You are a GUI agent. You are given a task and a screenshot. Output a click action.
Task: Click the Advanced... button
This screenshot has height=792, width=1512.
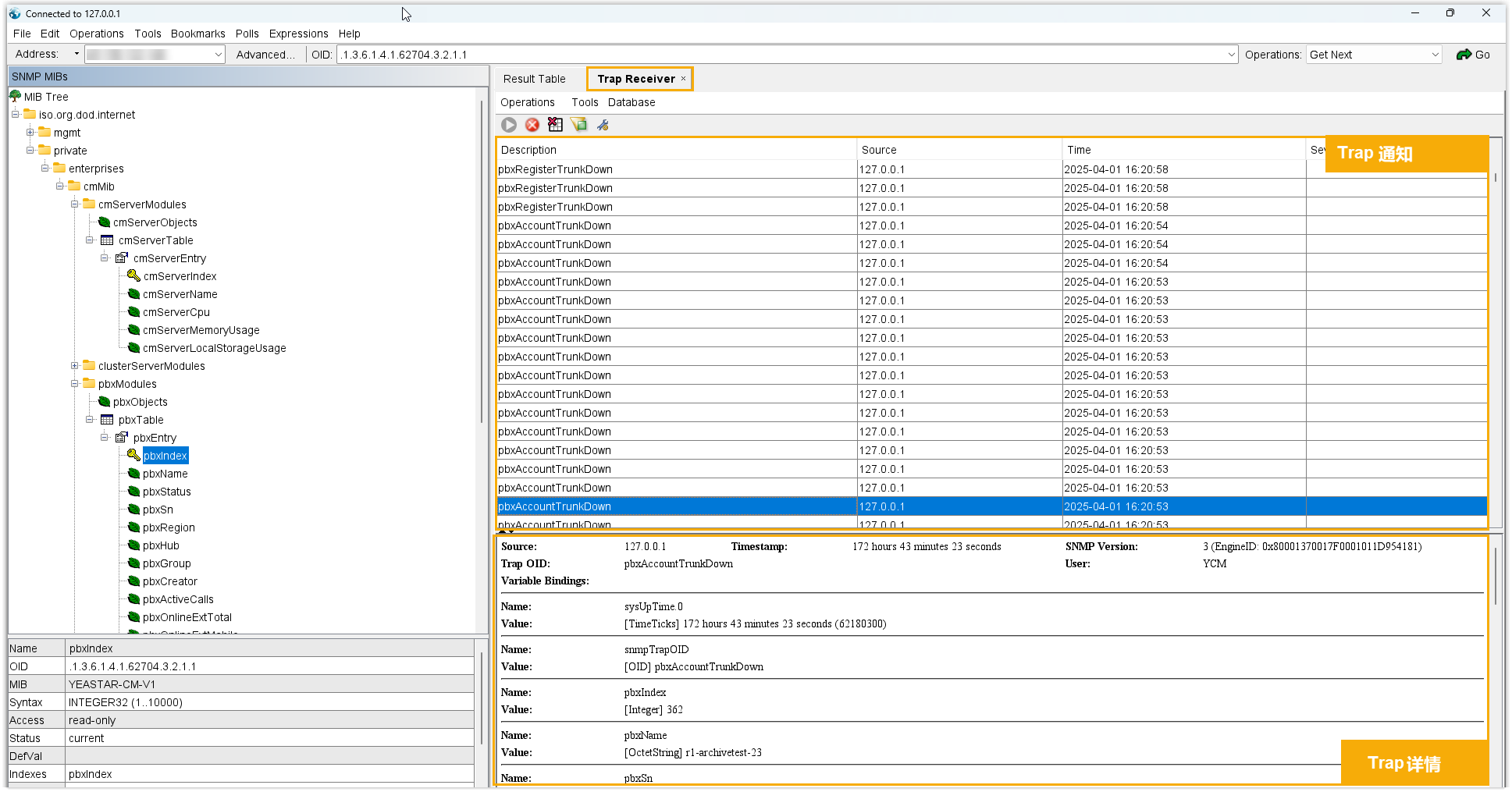(x=265, y=55)
